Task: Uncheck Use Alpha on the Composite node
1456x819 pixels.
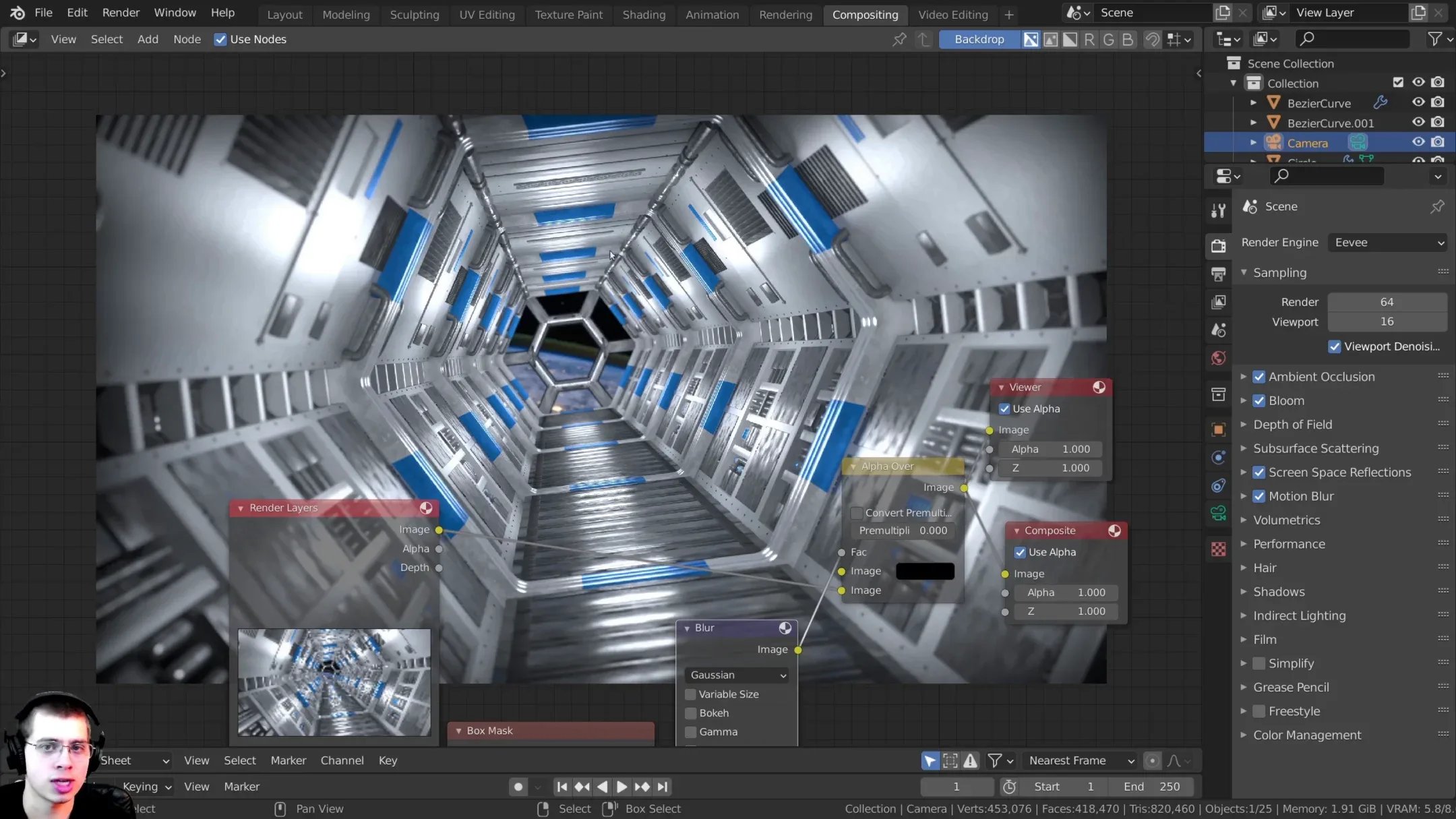Action: [1020, 551]
